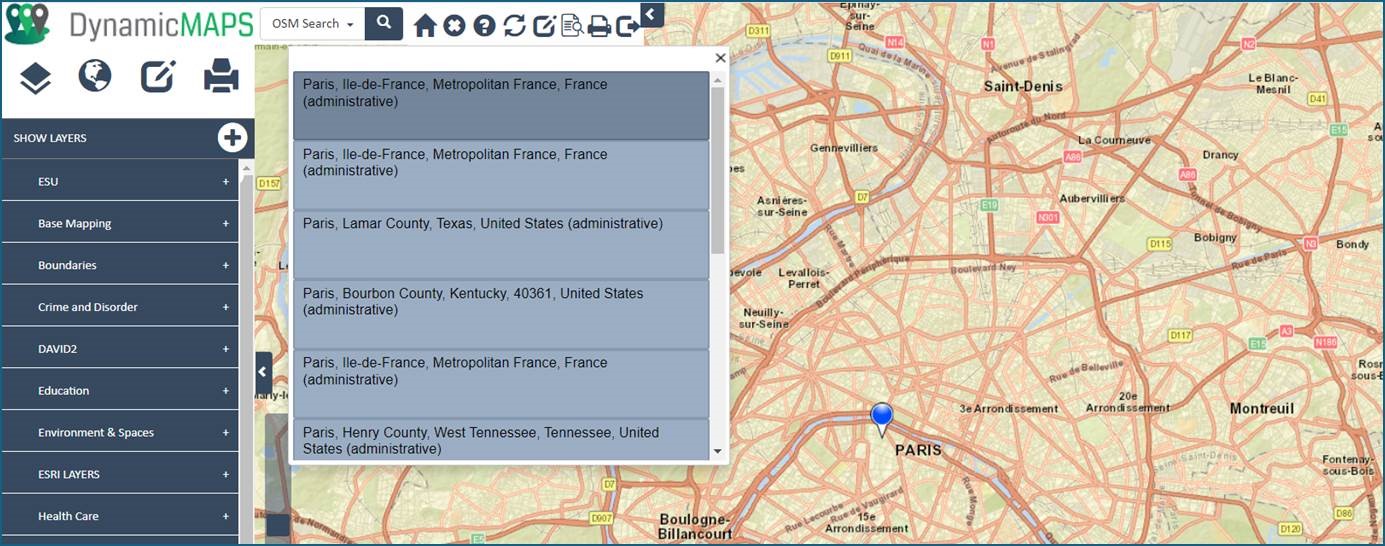Click Saint-Denis label on the map
Screen dimensions: 1385x546
(x=1023, y=86)
